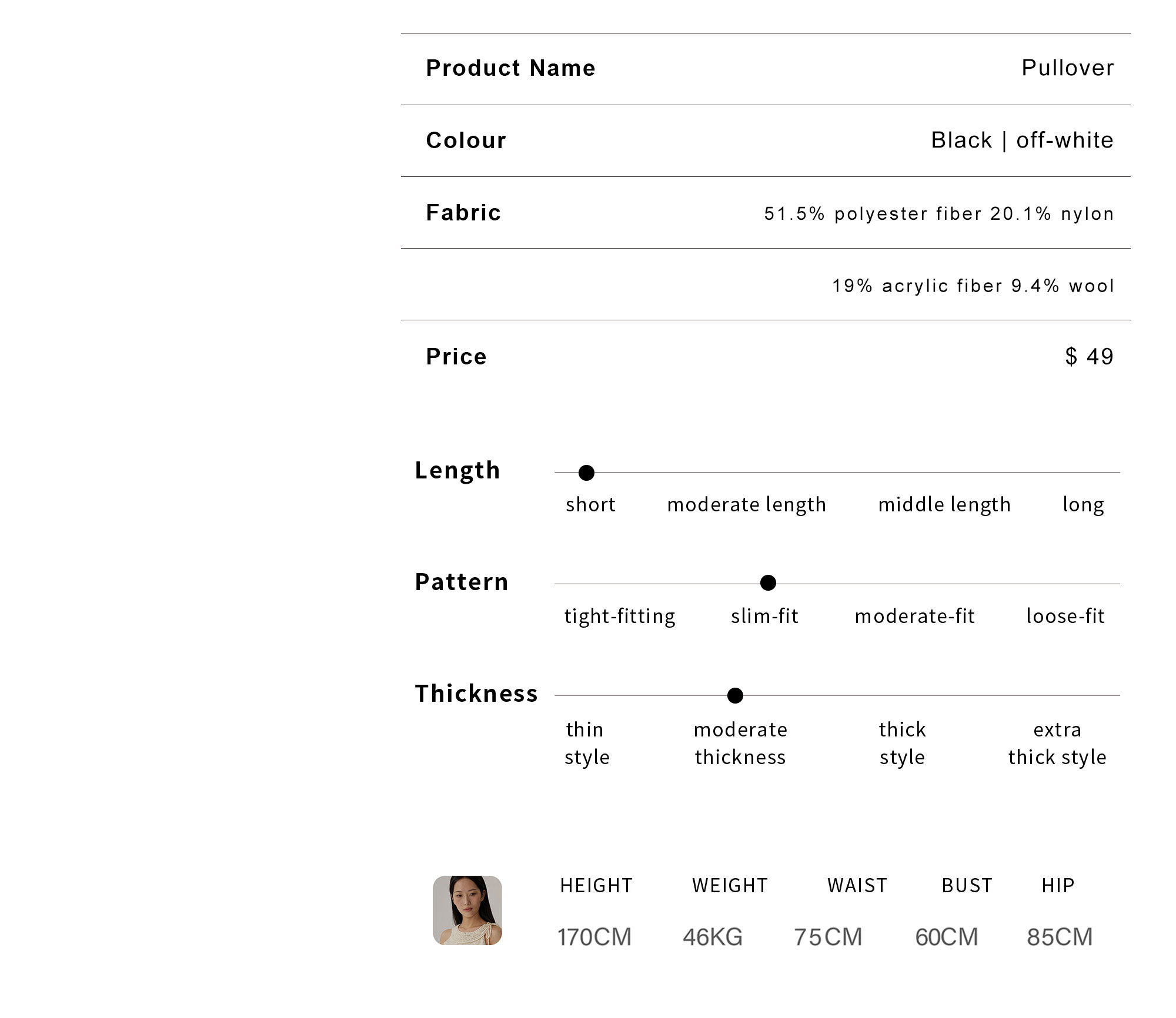Click the 'Black | off-white' colour value
The width and height of the screenshot is (1176, 1018).
click(1023, 140)
